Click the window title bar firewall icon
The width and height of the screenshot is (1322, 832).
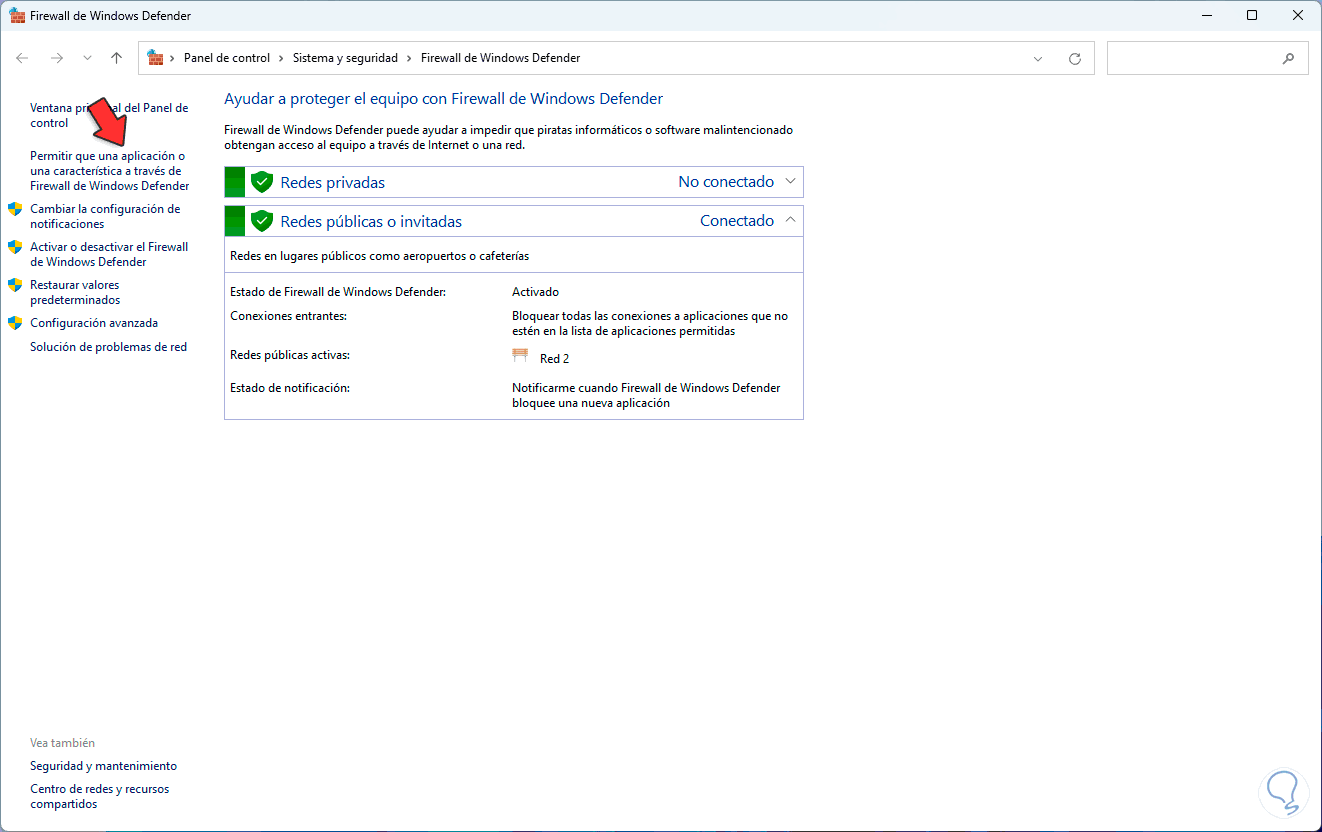coord(17,16)
